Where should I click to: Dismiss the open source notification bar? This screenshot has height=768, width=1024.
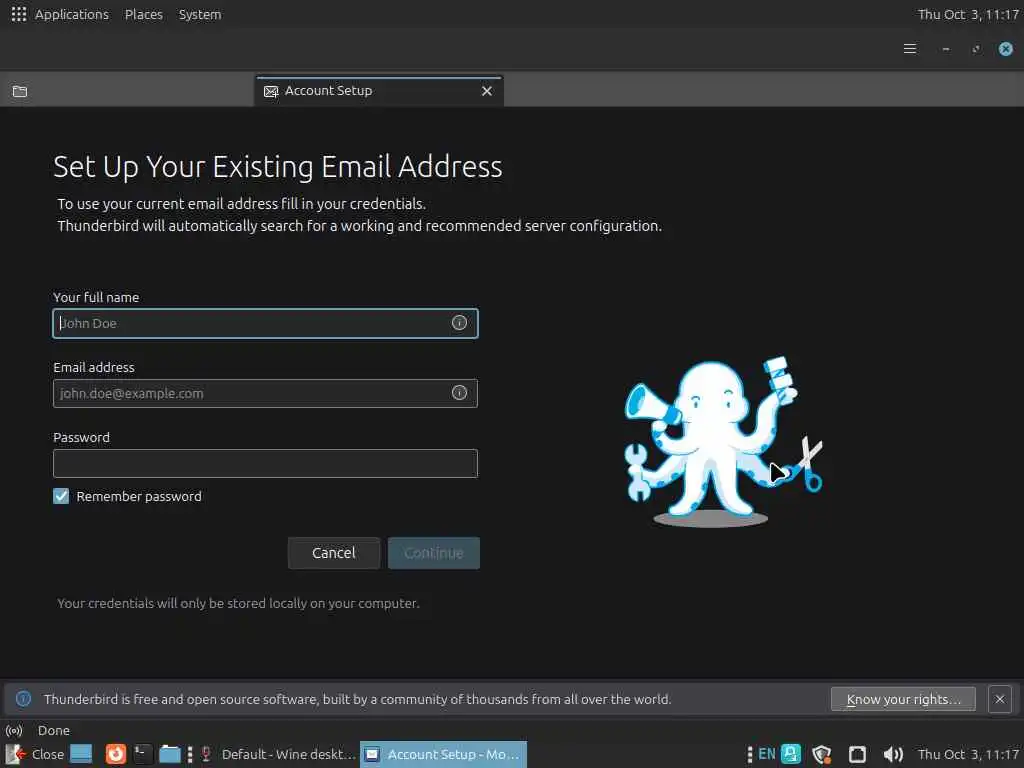[999, 699]
